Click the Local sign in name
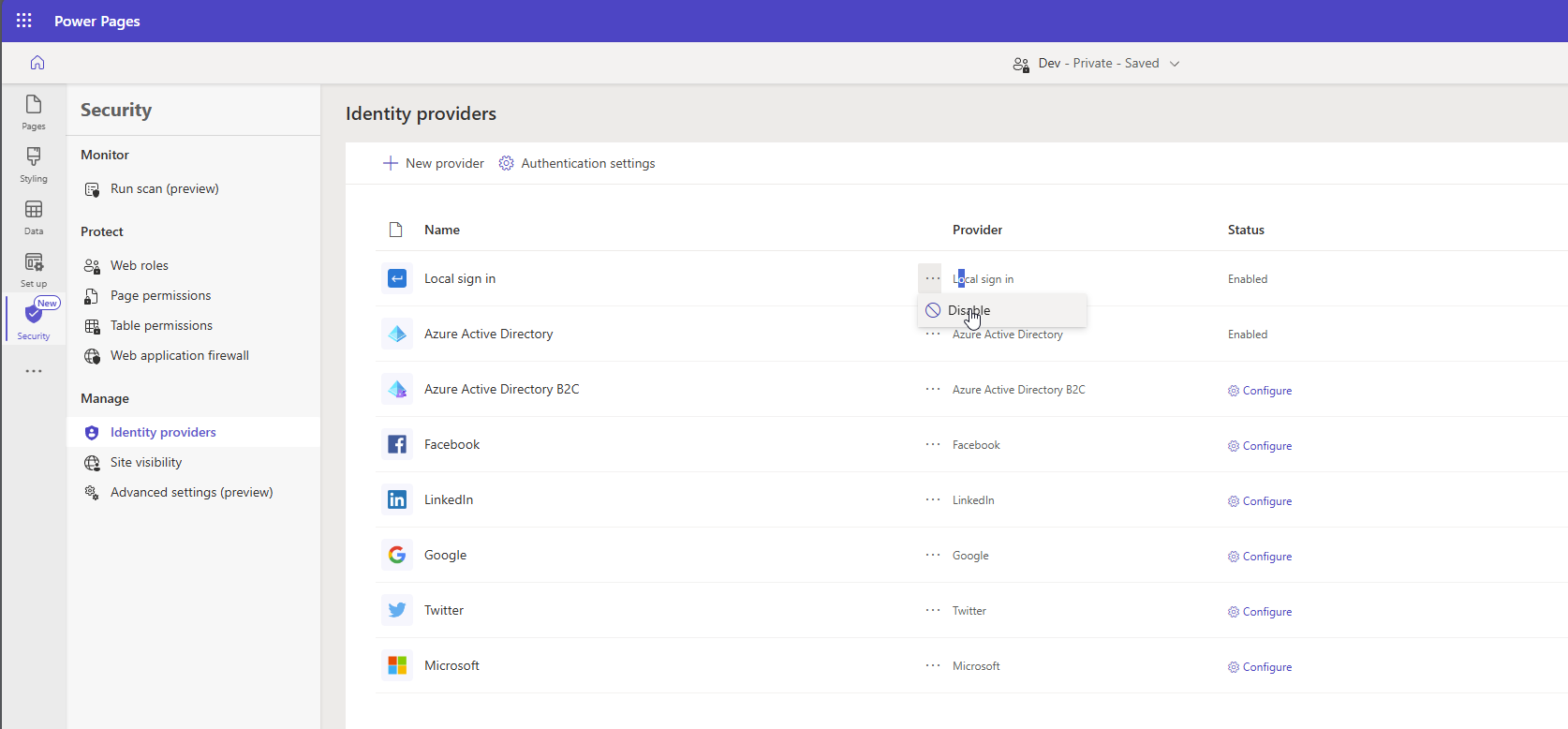The image size is (1568, 729). click(460, 278)
